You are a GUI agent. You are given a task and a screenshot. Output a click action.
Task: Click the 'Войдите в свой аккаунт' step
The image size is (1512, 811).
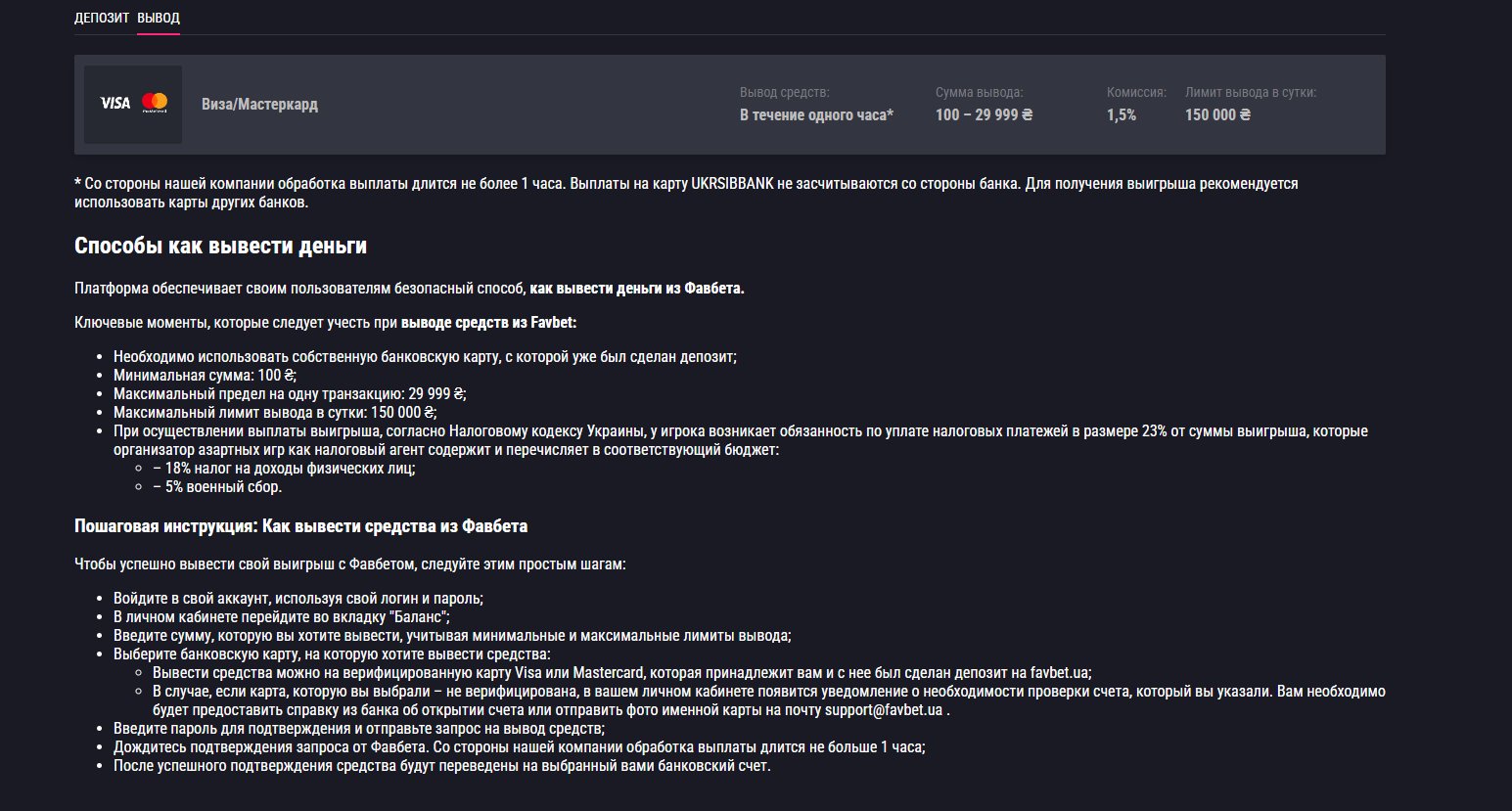[x=298, y=599]
